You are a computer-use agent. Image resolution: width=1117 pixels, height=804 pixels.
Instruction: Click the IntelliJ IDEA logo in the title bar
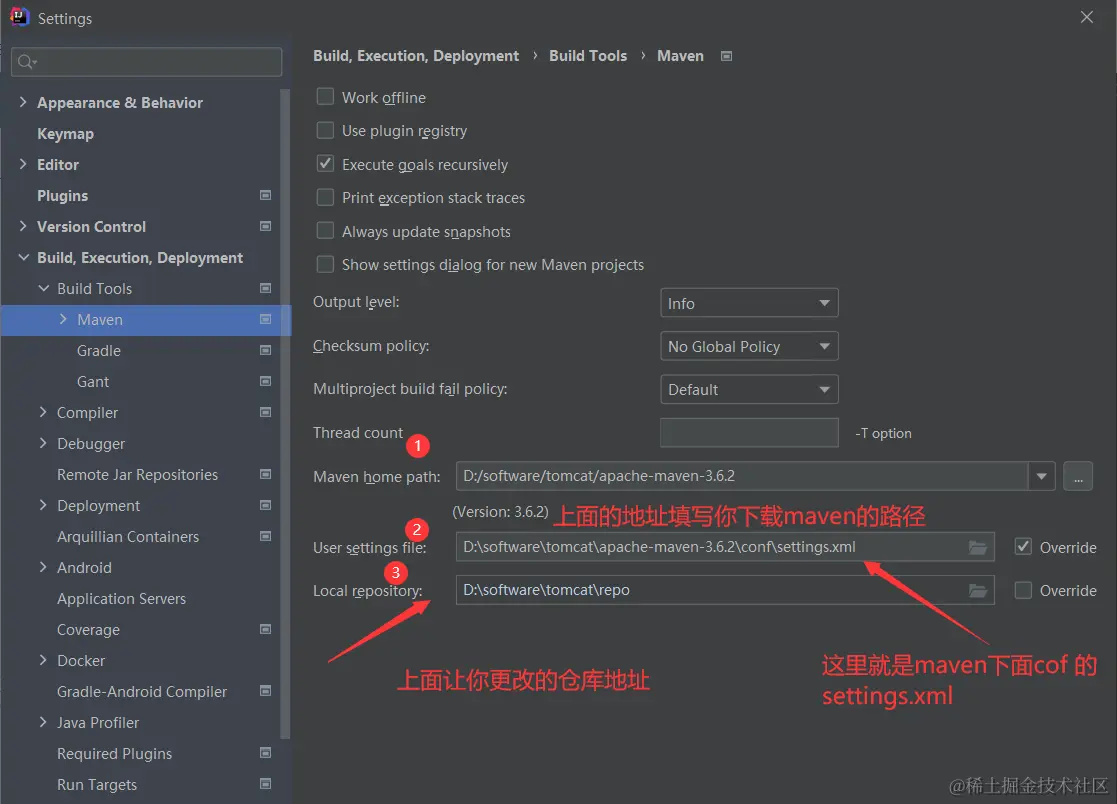[18, 17]
